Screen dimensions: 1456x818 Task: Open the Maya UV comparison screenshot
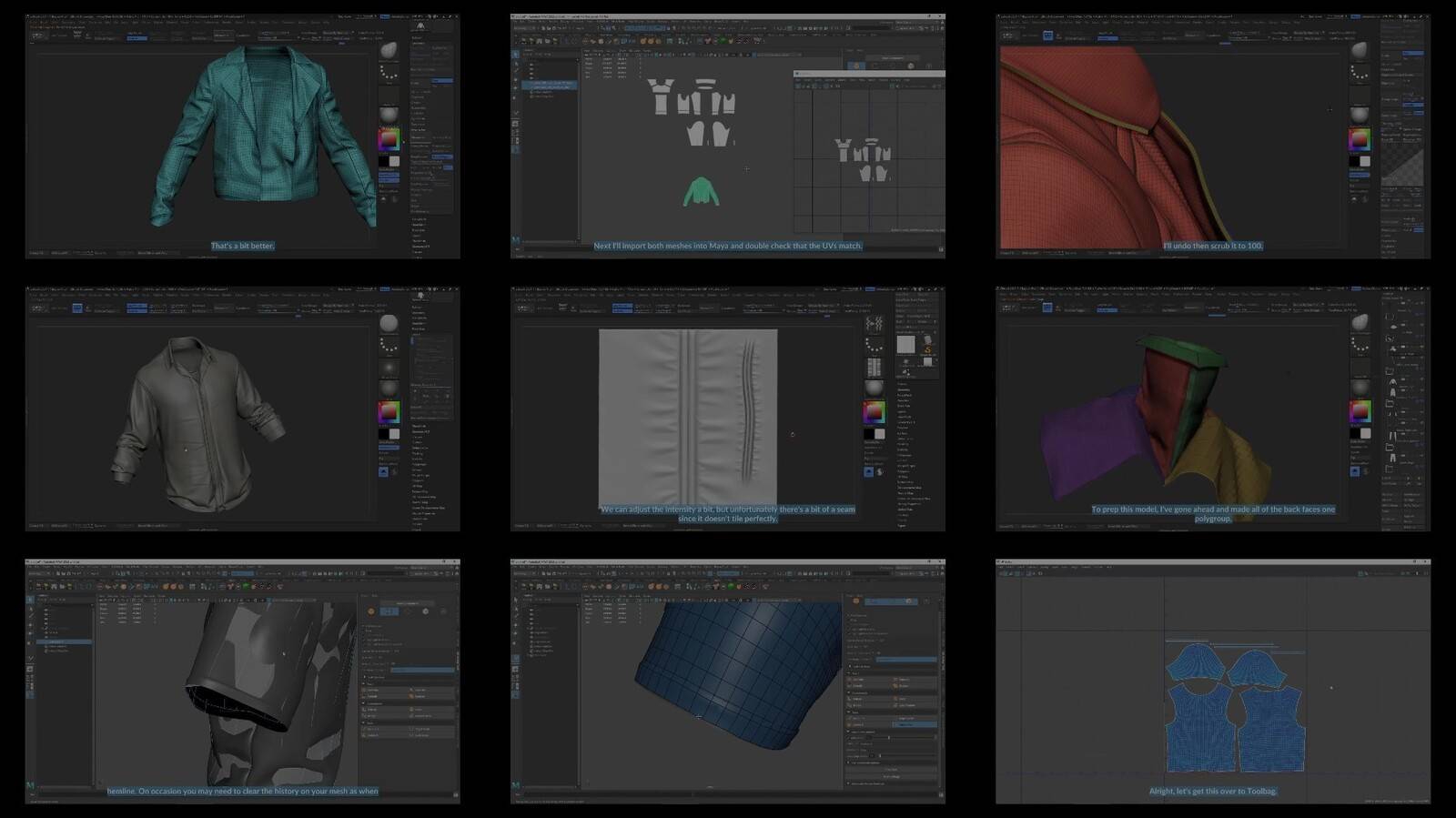728,136
